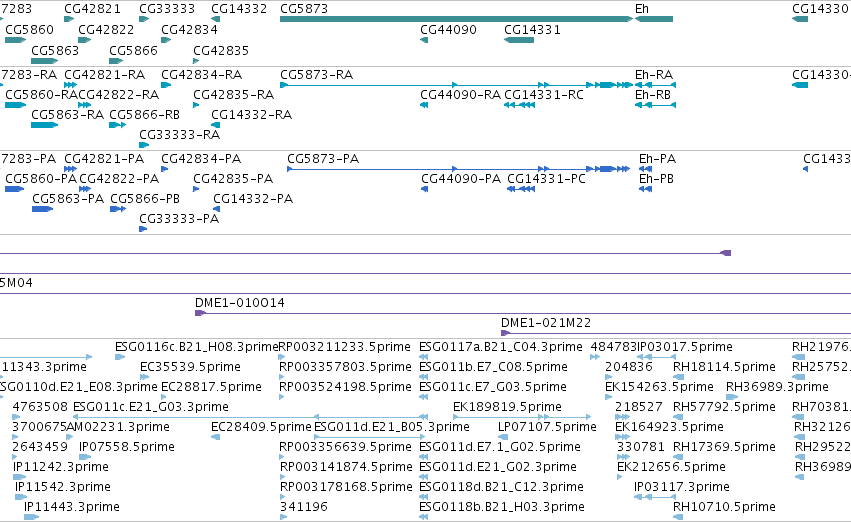Select the IP11242.3prime EST label
The height and width of the screenshot is (522, 851).
pyautogui.click(x=61, y=467)
